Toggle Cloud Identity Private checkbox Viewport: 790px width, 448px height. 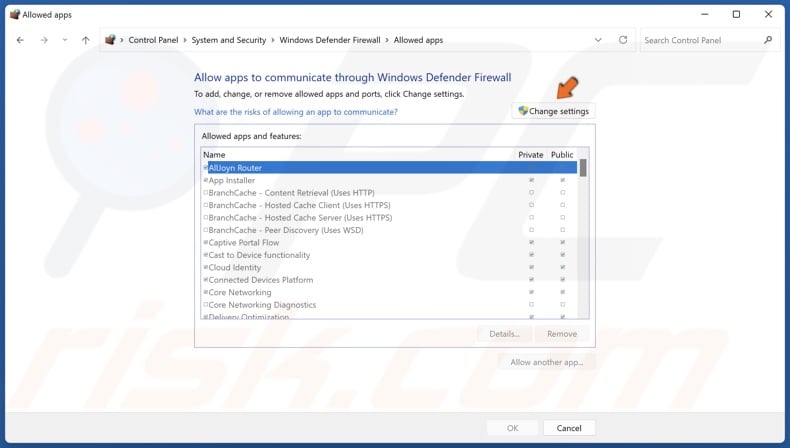pyautogui.click(x=531, y=267)
